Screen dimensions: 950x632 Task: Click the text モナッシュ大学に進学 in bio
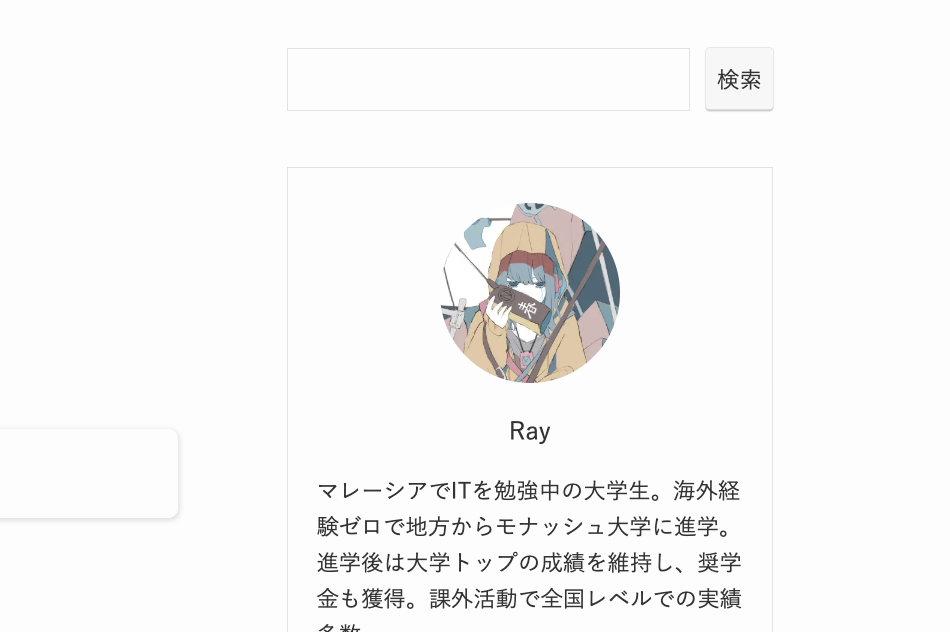click(605, 527)
